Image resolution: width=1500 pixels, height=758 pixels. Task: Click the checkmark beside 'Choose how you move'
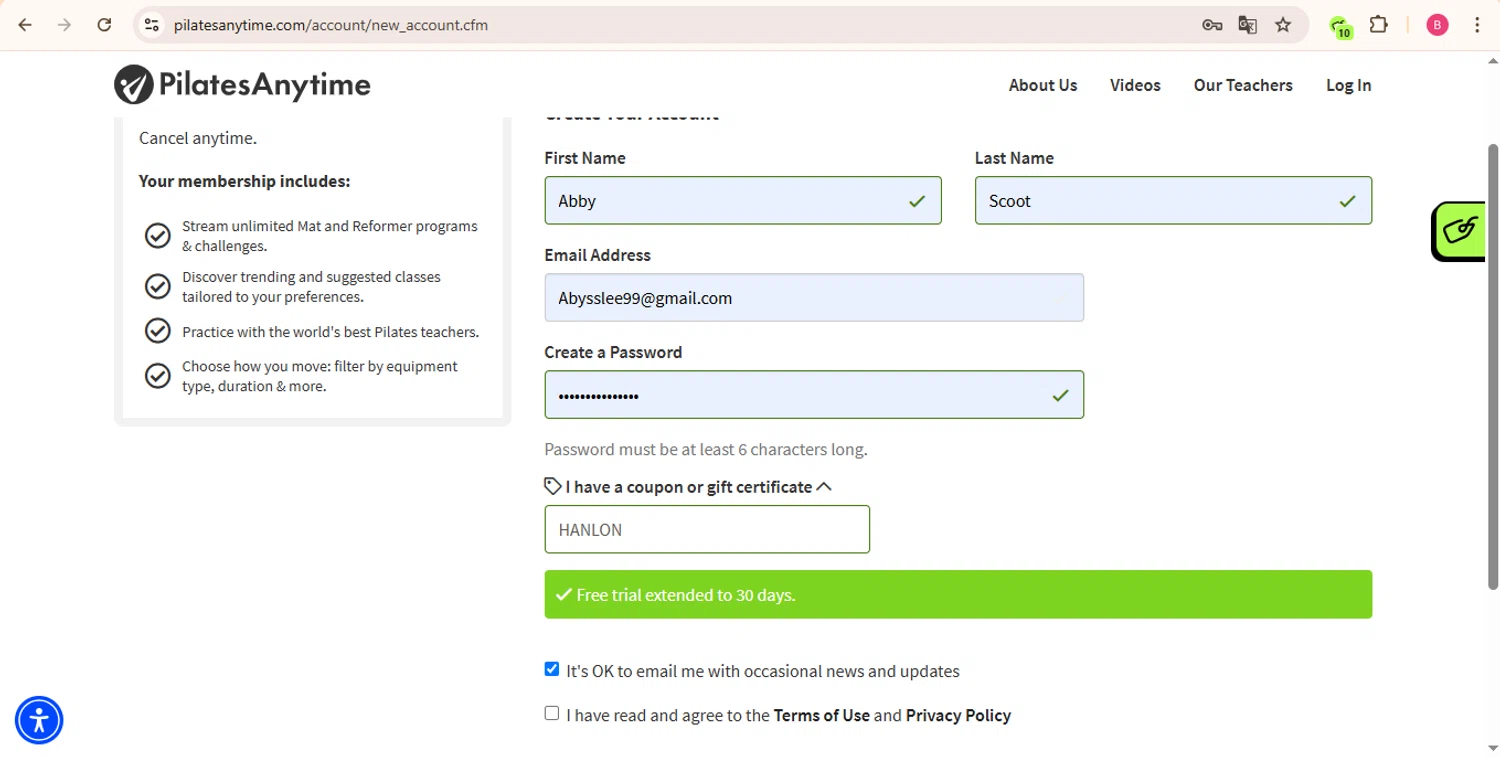[x=158, y=376]
